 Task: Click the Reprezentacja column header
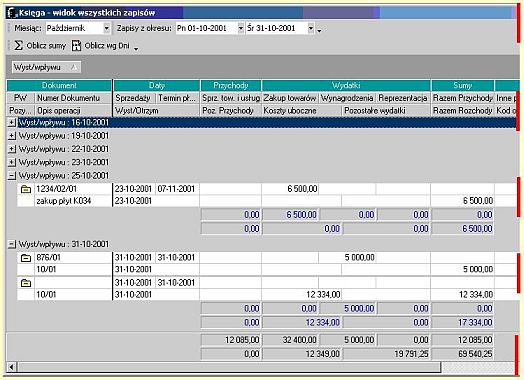403,98
